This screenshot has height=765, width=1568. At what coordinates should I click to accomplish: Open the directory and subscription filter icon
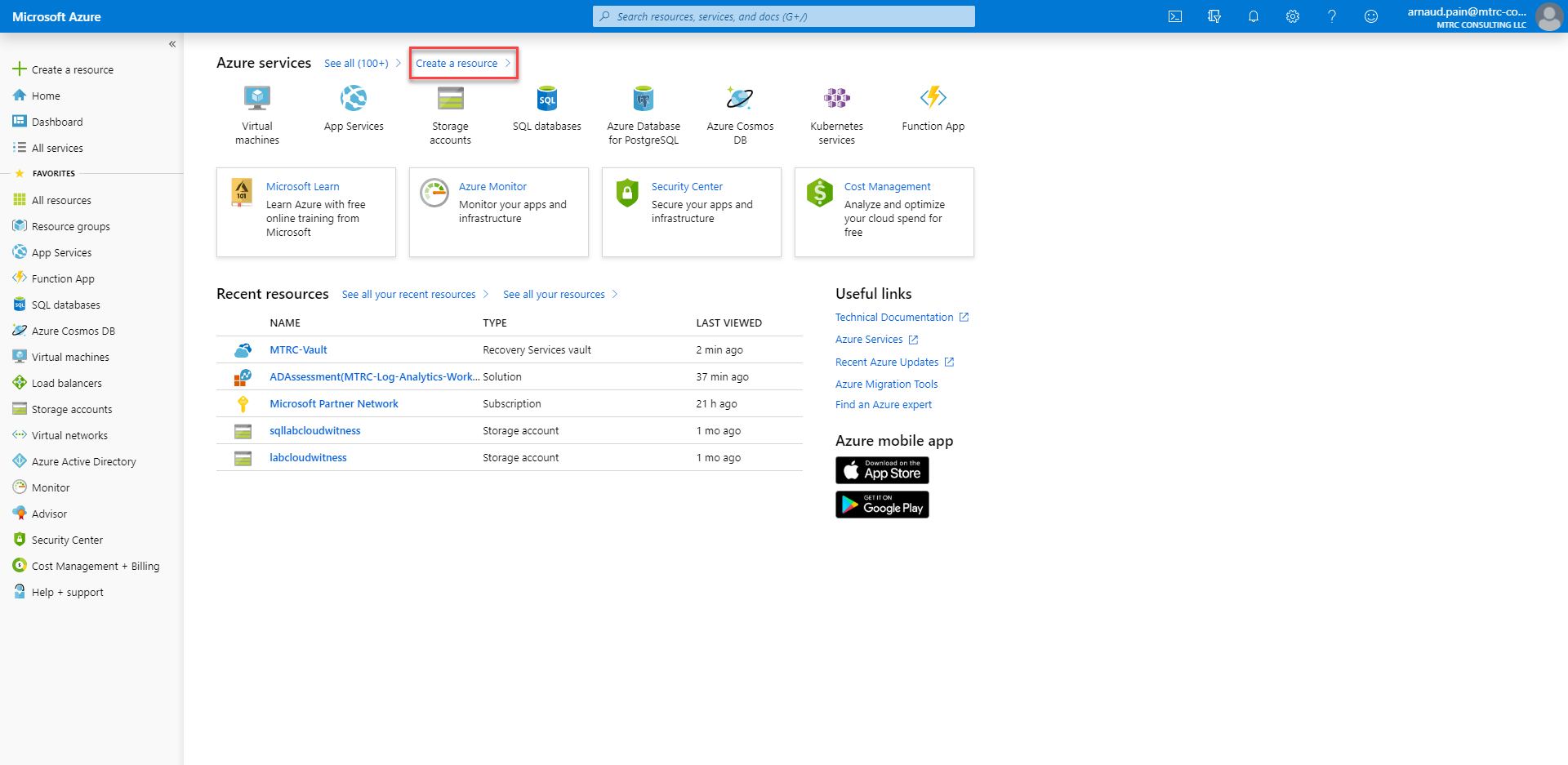click(1214, 16)
